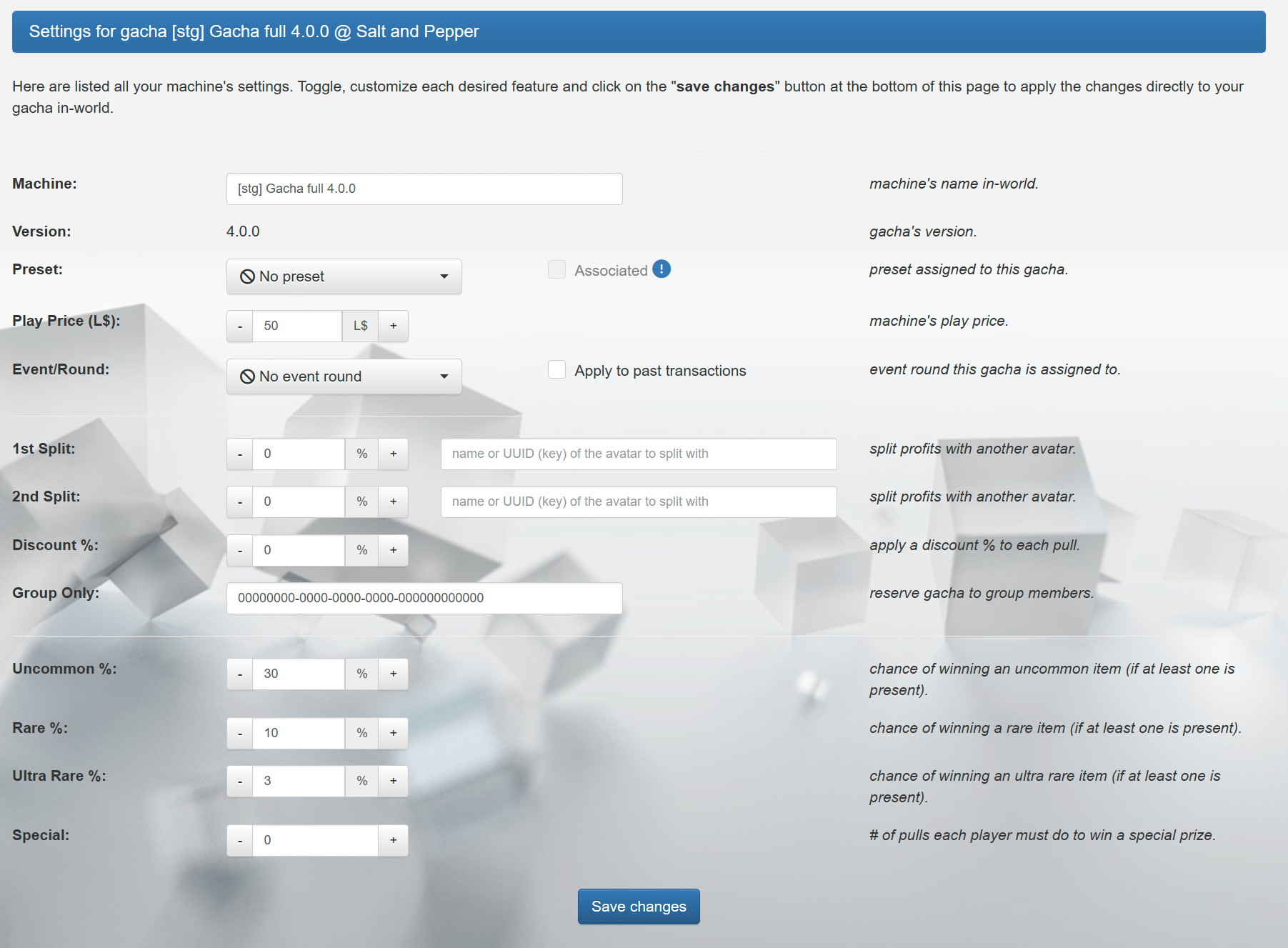Decrease Rare % value
The height and width of the screenshot is (948, 1288).
(240, 733)
